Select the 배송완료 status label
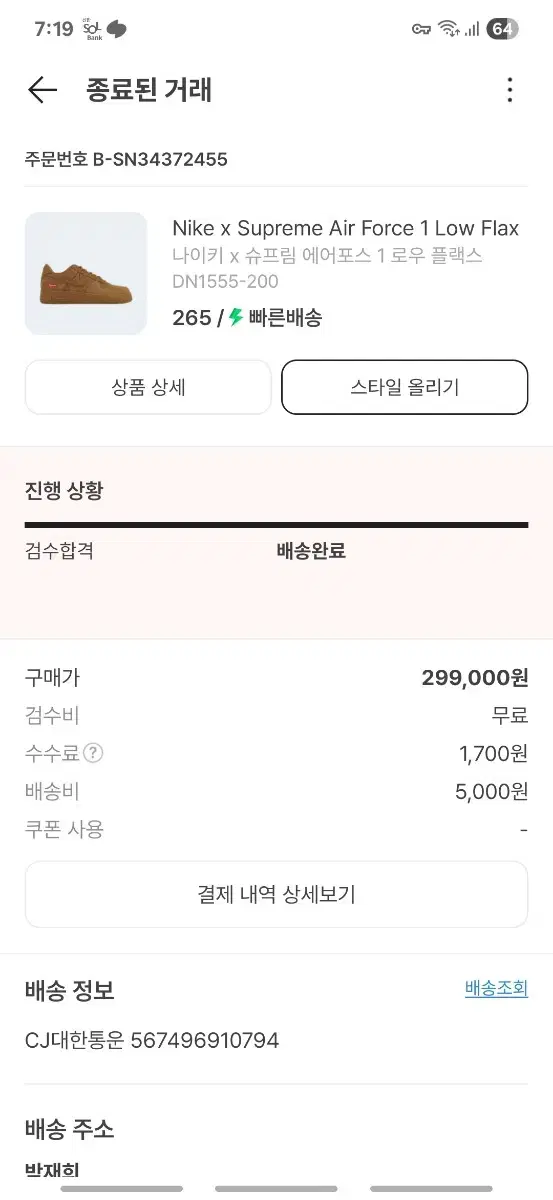 pyautogui.click(x=311, y=550)
